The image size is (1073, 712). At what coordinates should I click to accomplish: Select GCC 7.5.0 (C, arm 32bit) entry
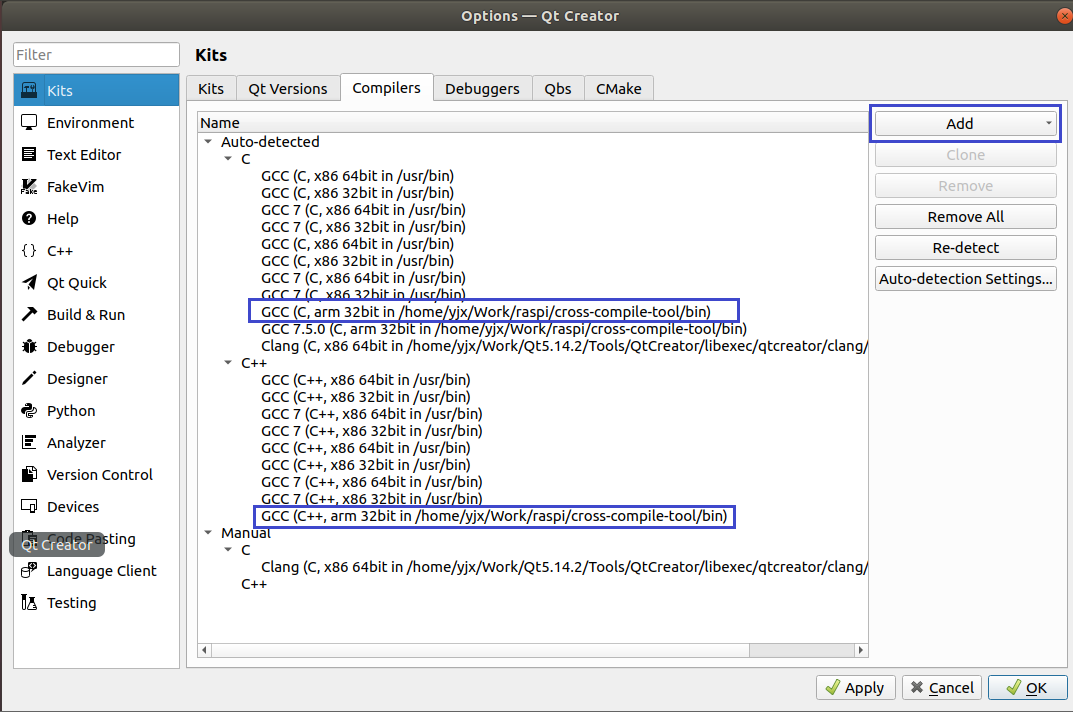[x=504, y=329]
